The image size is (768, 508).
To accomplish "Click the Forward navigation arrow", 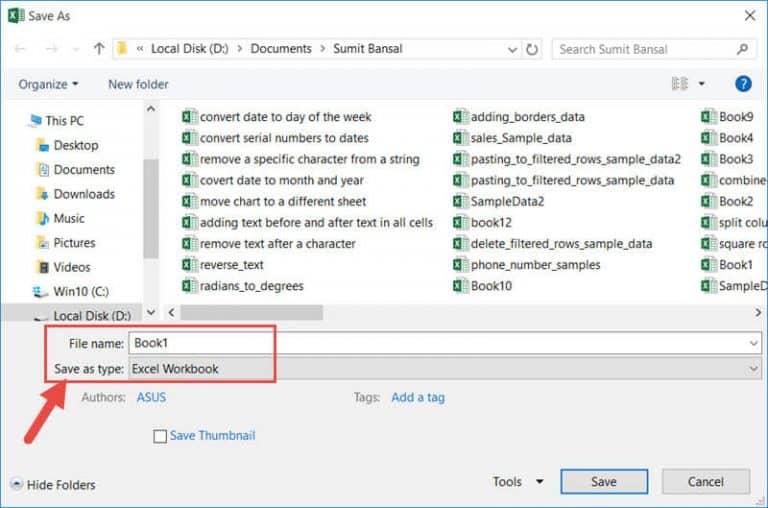I will point(51,48).
